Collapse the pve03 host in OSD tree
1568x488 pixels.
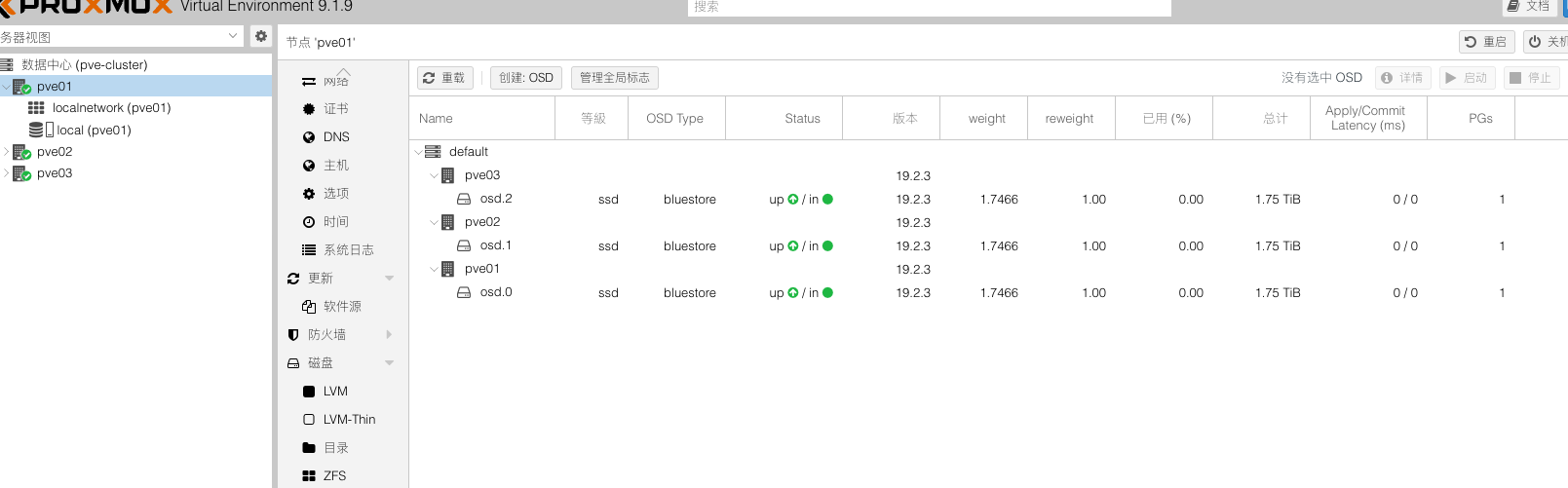pyautogui.click(x=434, y=175)
